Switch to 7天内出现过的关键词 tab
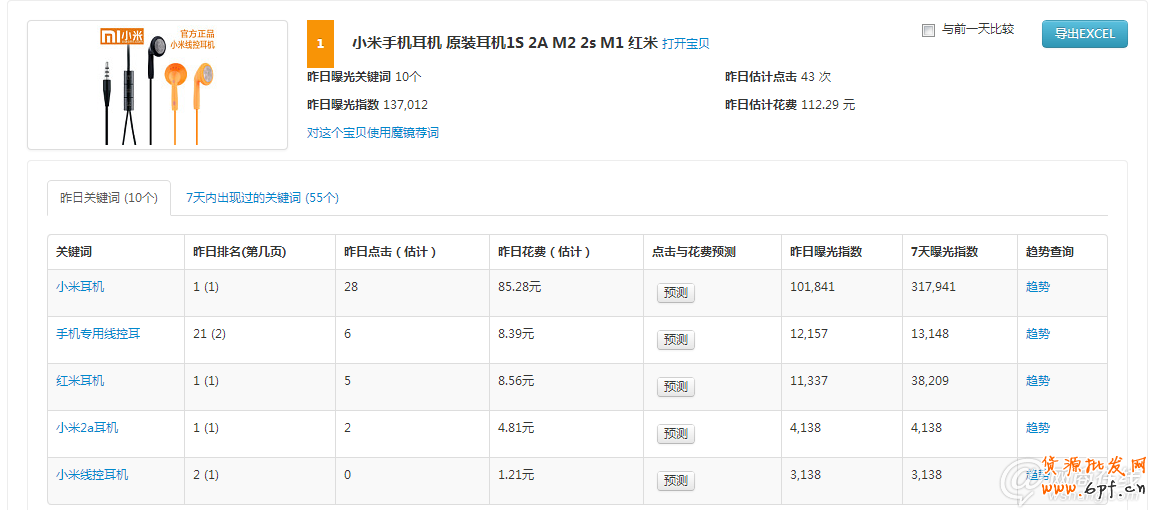Image resolution: width=1156 pixels, height=510 pixels. click(x=262, y=198)
